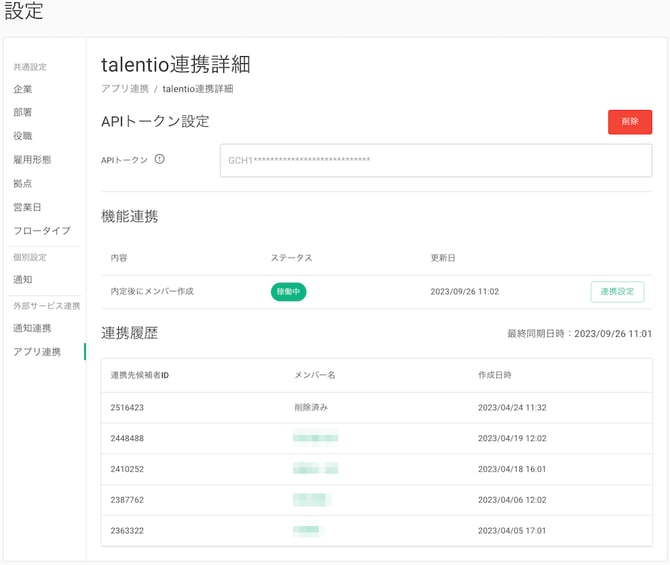The width and height of the screenshot is (670, 565).
Task: Open 拠点 in the sidebar
Action: coord(23,183)
